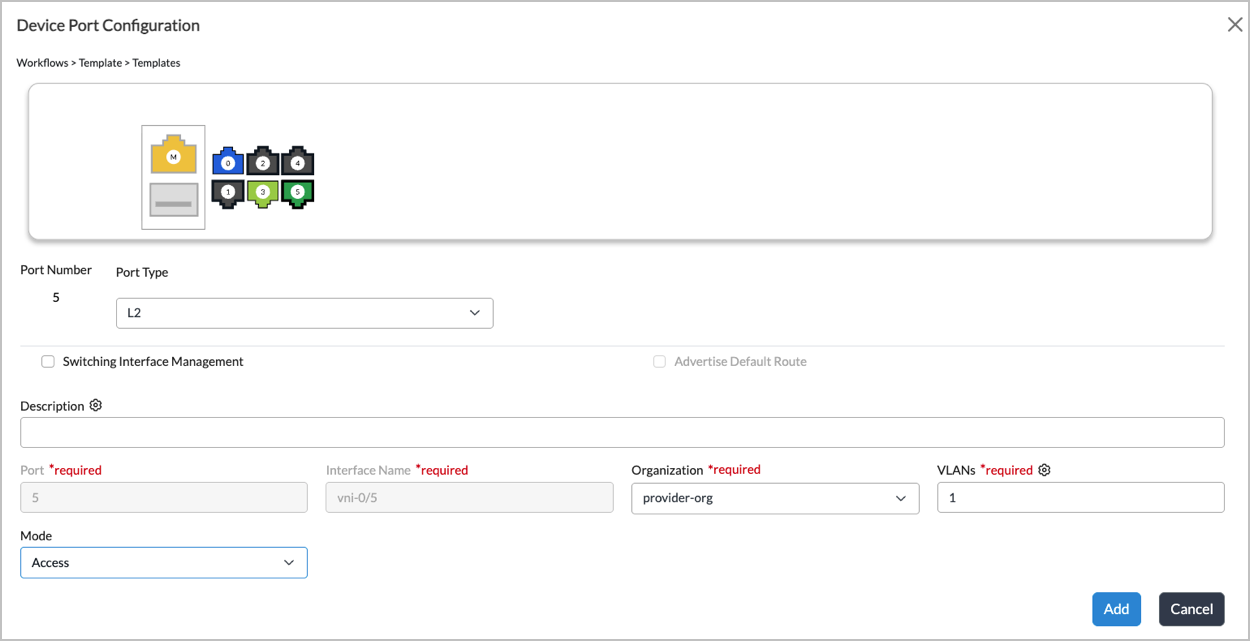Open the VLANs variable settings gear
Viewport: 1250px width, 641px height.
coord(1044,469)
